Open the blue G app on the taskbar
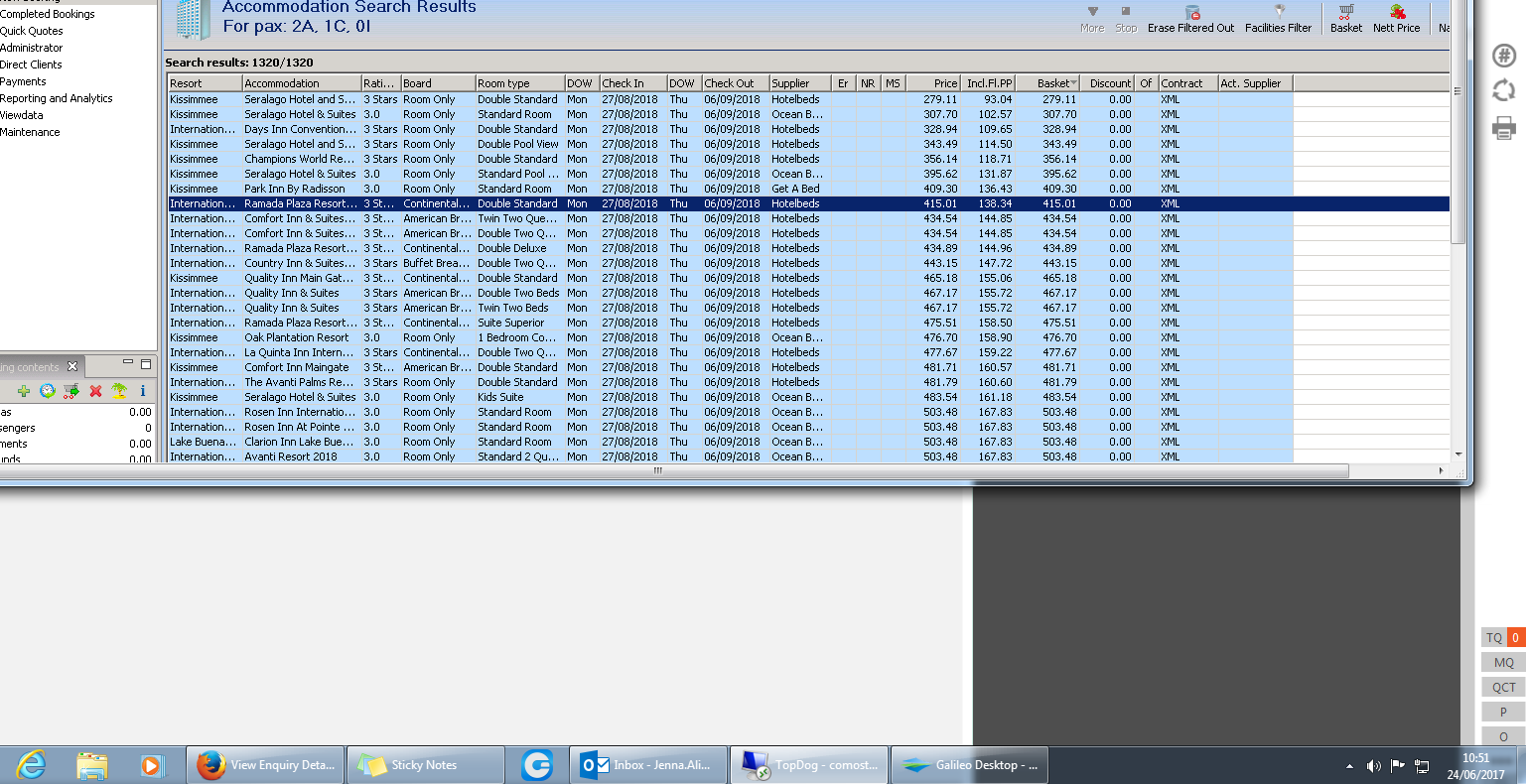Screen dimensions: 1526x784 537,765
